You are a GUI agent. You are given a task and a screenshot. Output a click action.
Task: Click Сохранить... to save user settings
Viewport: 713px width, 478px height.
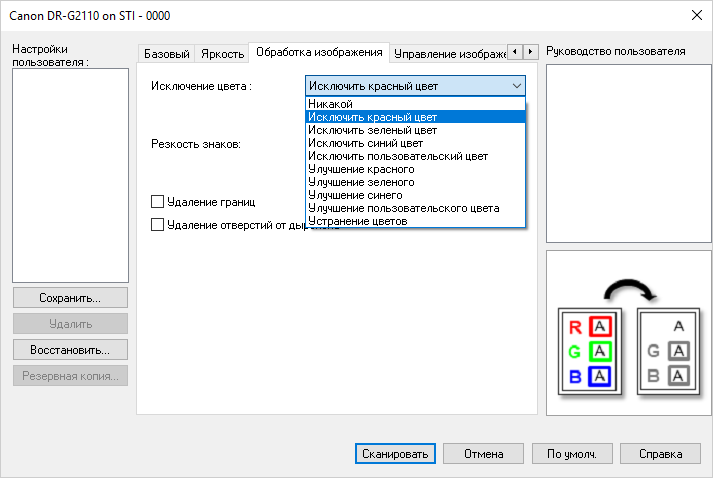(x=70, y=298)
